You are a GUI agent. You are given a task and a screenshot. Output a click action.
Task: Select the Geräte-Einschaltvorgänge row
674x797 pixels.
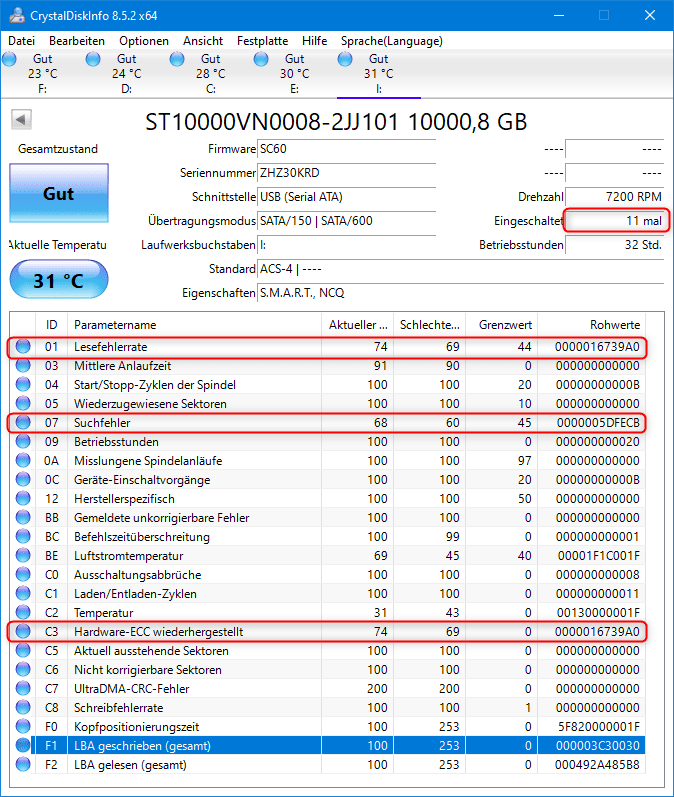tap(328, 479)
